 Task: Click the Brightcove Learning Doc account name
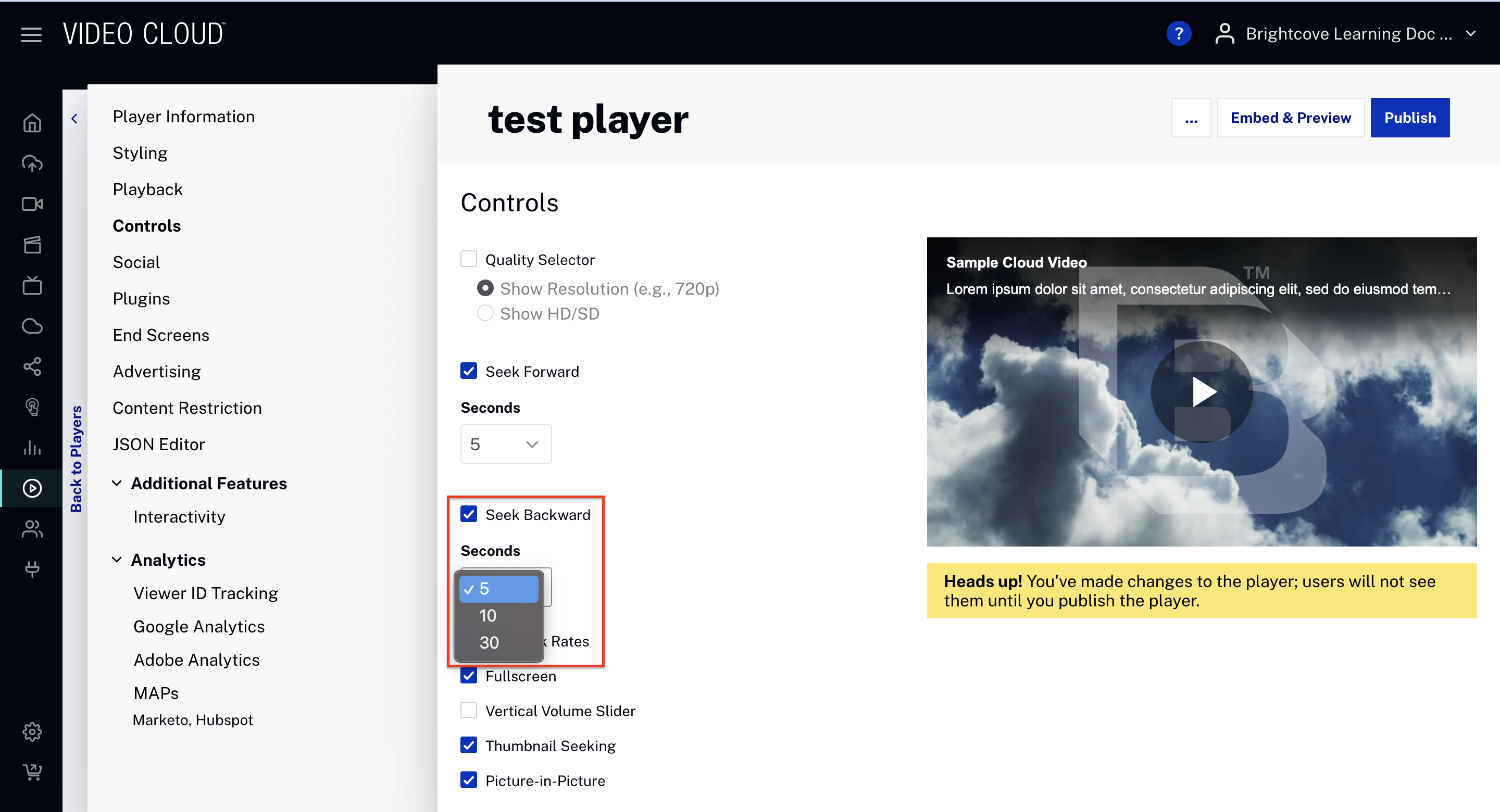click(1348, 34)
